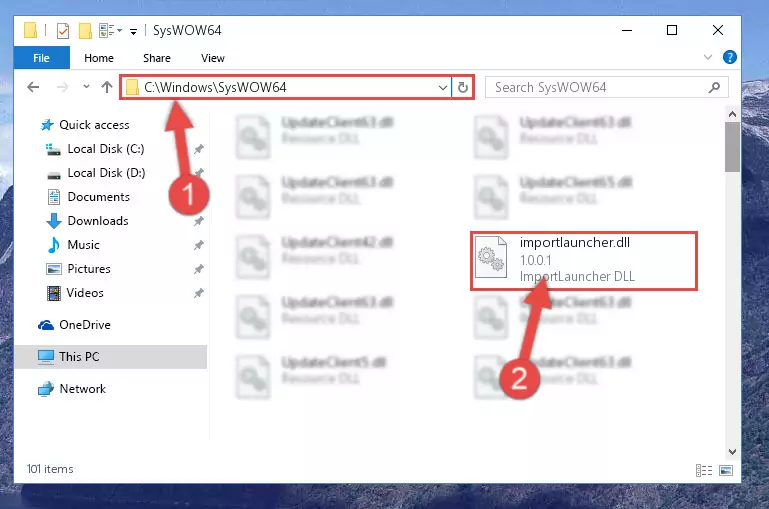Refresh the SysWOW64 folder view
Image resolution: width=769 pixels, height=509 pixels.
coord(462,88)
